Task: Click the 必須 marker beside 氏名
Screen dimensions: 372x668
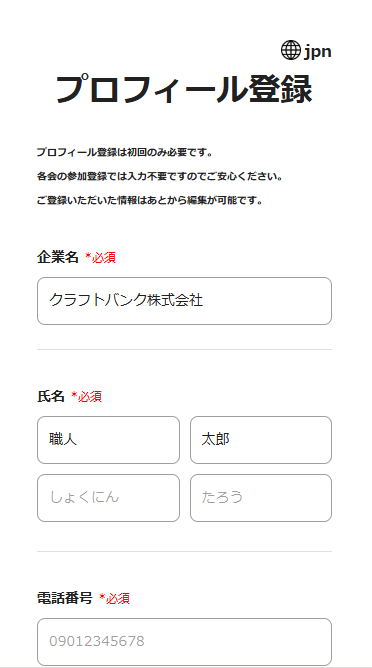Action: click(x=87, y=397)
